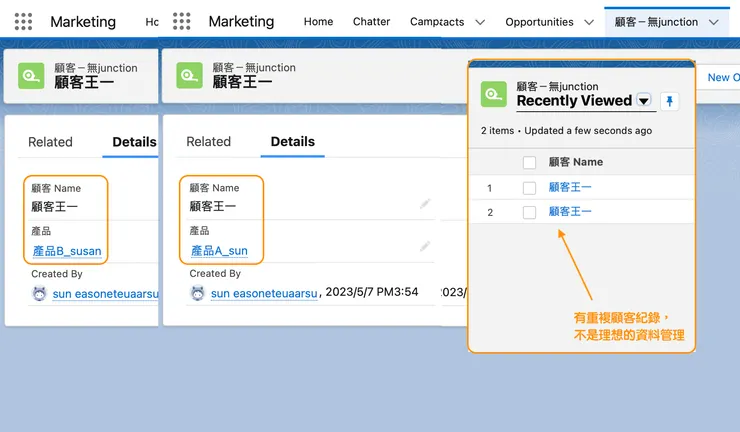Screen dimensions: 740x432
Task: Open the first 顧客王一 record in list
Action: 570,188
